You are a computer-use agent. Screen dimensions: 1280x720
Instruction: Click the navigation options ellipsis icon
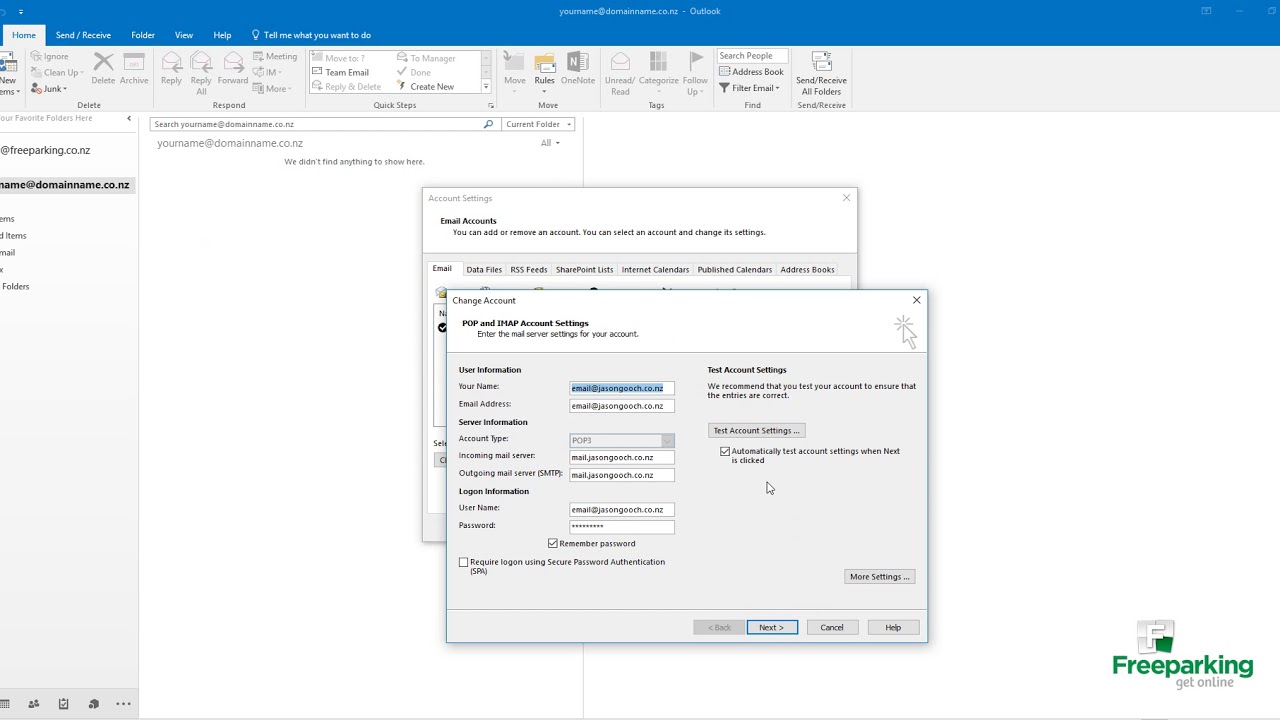tap(123, 704)
